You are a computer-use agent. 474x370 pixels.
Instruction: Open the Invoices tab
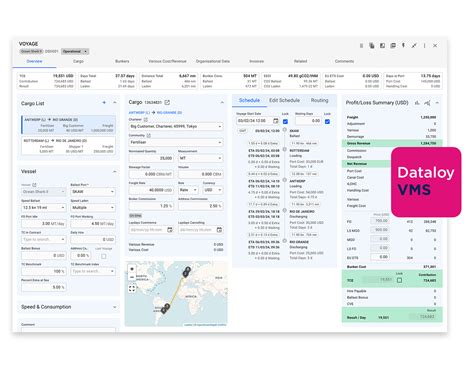[x=257, y=61]
